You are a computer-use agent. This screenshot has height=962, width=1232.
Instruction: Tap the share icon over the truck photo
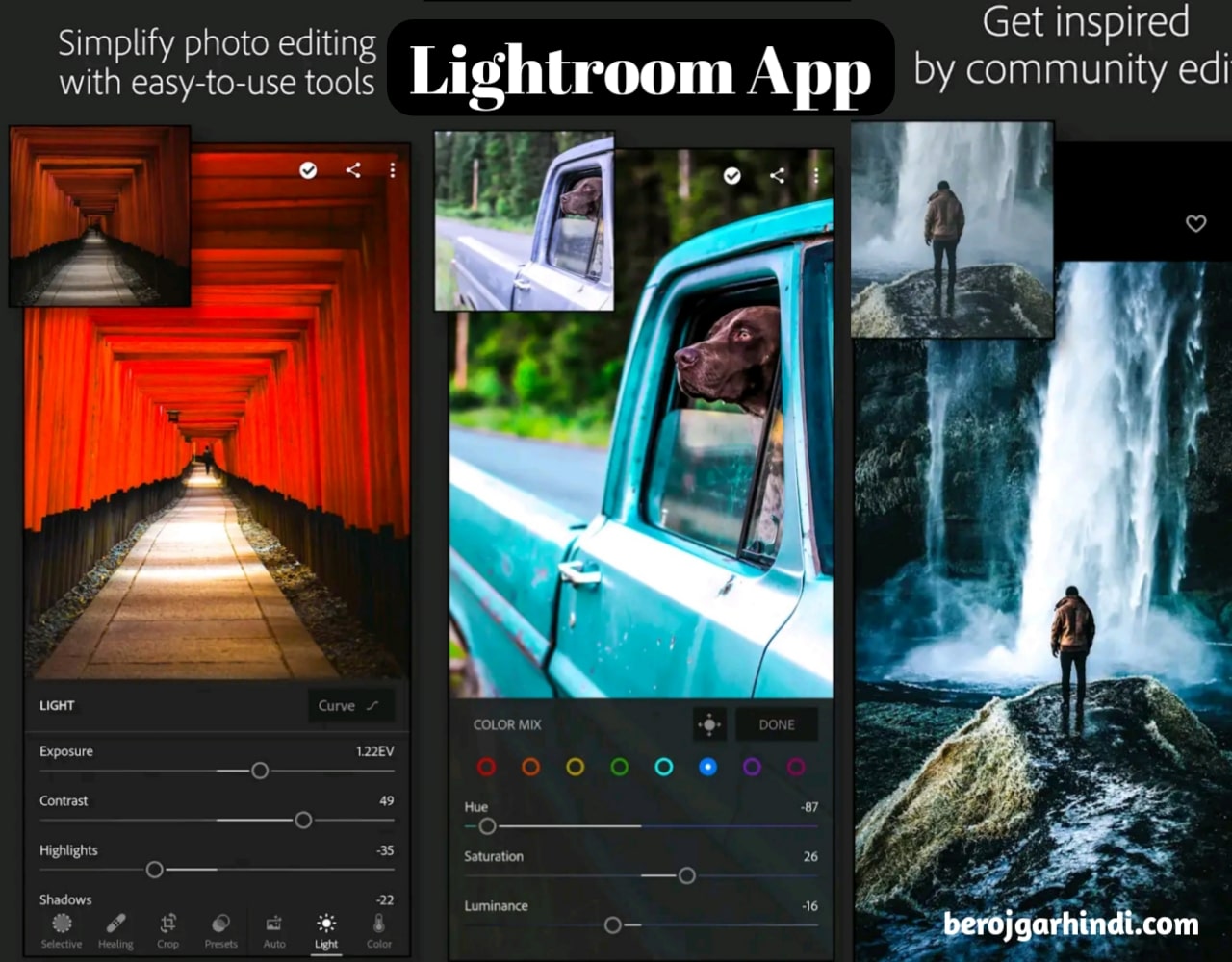777,176
